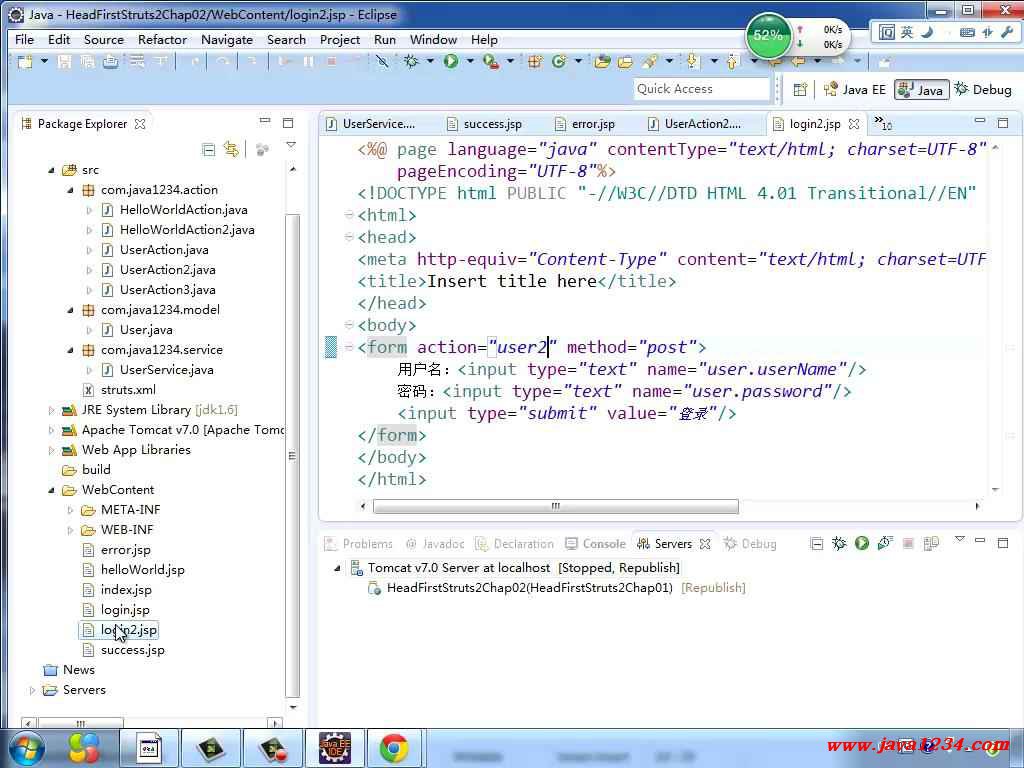Open the Chrome taskbar icon
This screenshot has height=768, width=1024.
click(394, 748)
